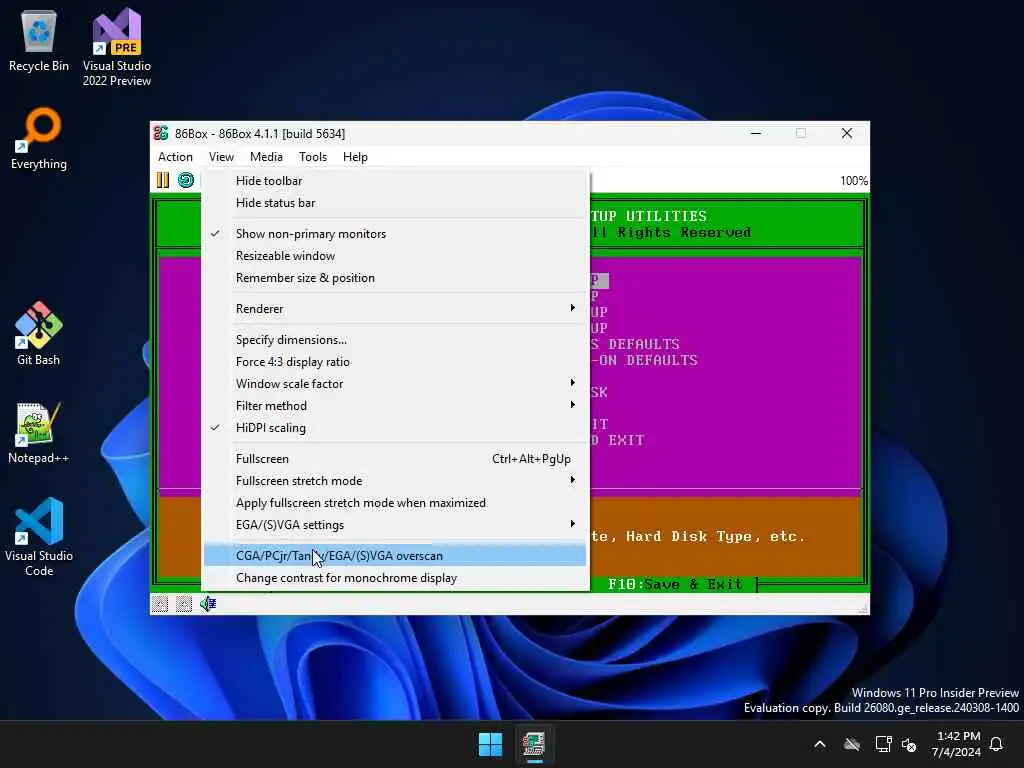Click the 100% speed indicator
This screenshot has width=1024, height=768.
coord(854,181)
